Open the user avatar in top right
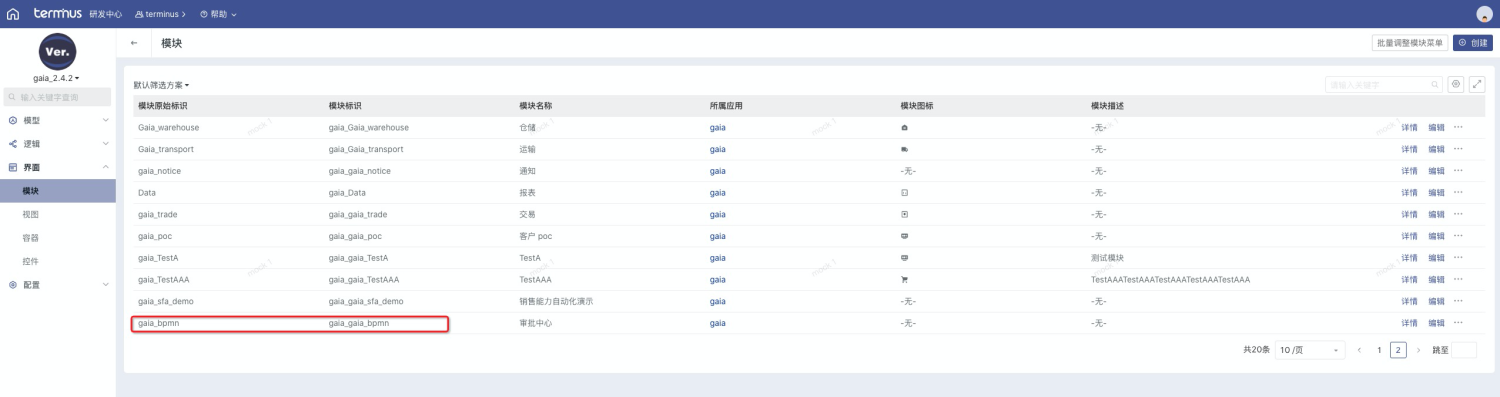This screenshot has width=1500, height=397. click(x=1484, y=14)
